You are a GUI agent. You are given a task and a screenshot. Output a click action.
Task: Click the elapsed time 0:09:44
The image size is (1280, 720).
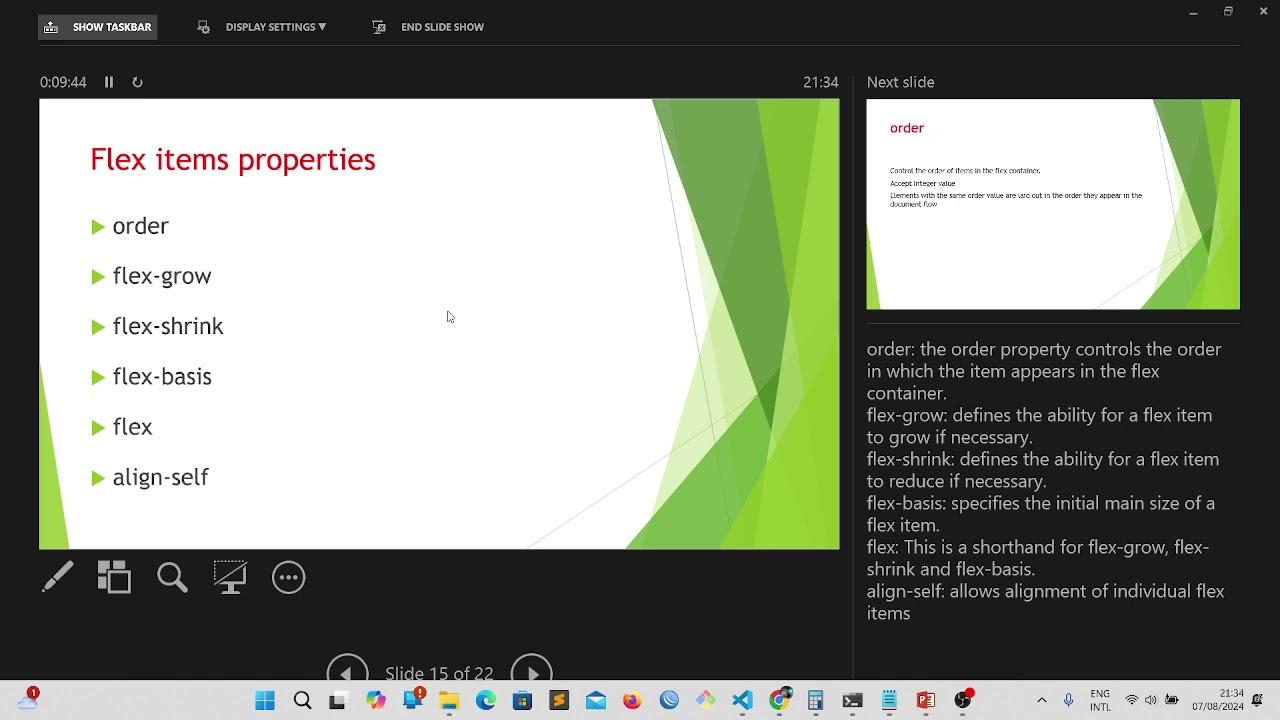[63, 82]
